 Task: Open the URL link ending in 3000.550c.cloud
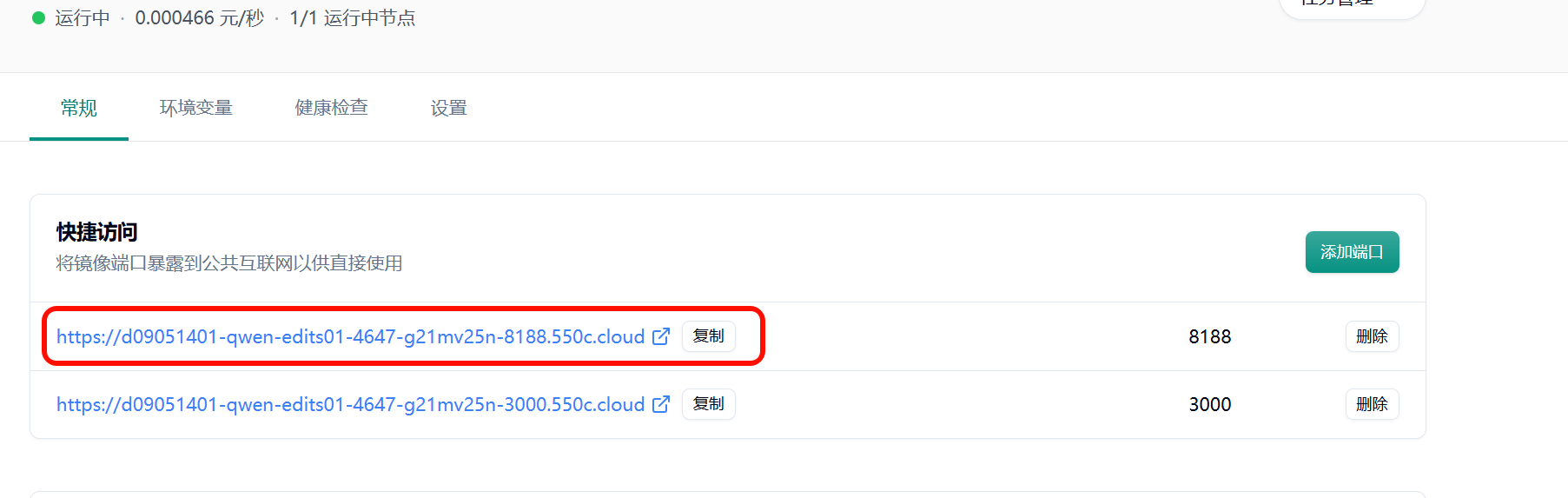pyautogui.click(x=350, y=404)
